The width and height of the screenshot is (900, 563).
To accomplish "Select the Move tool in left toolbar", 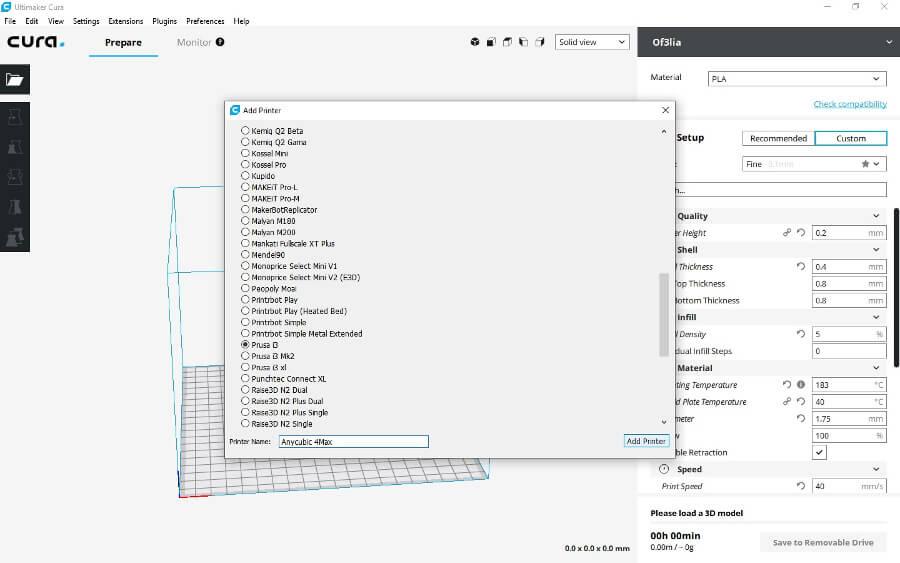I will click(15, 117).
